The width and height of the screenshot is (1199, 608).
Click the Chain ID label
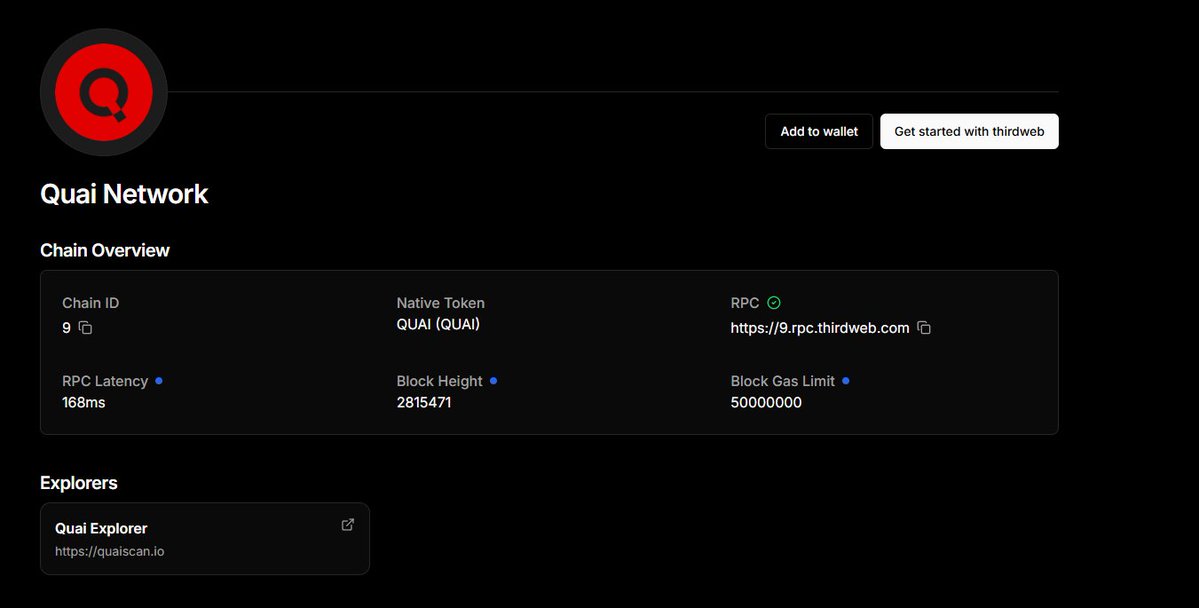coord(90,303)
